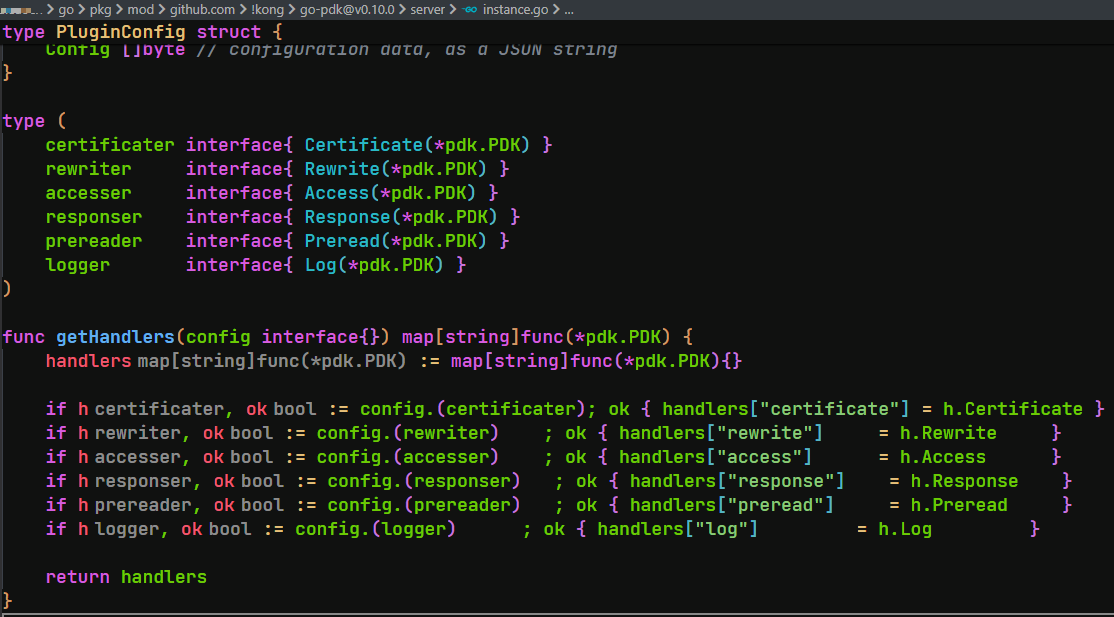The width and height of the screenshot is (1114, 617).
Task: Open the 'go' breadcrumb folder
Action: (66, 10)
